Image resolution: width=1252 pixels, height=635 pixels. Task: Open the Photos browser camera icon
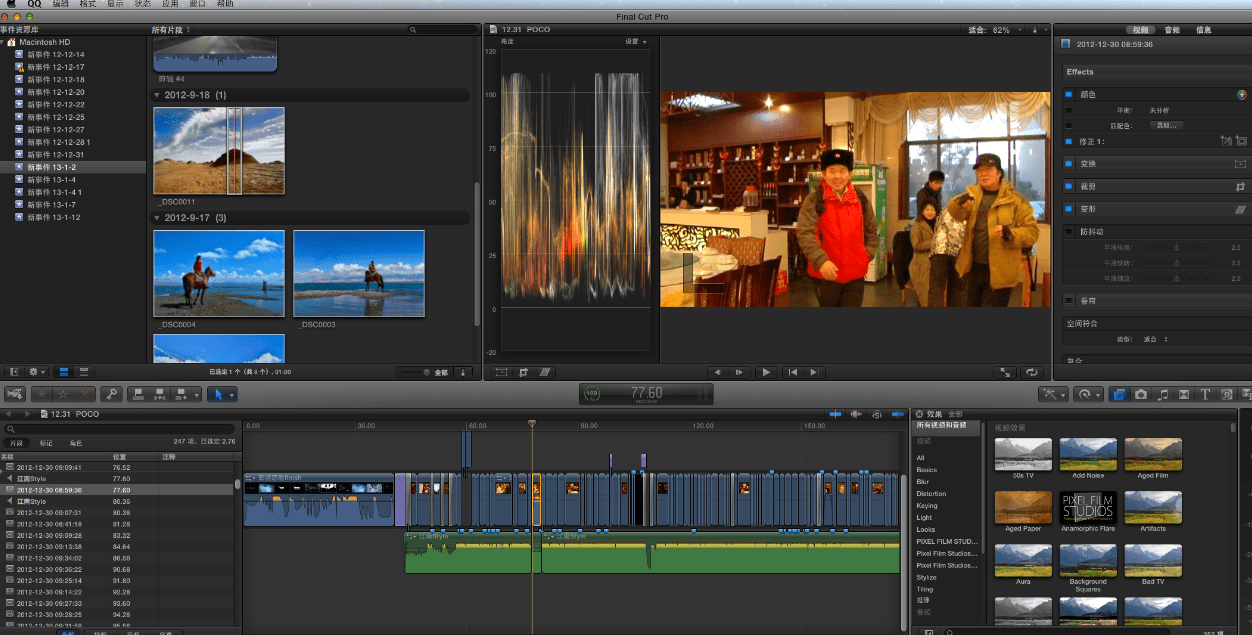coord(1141,395)
